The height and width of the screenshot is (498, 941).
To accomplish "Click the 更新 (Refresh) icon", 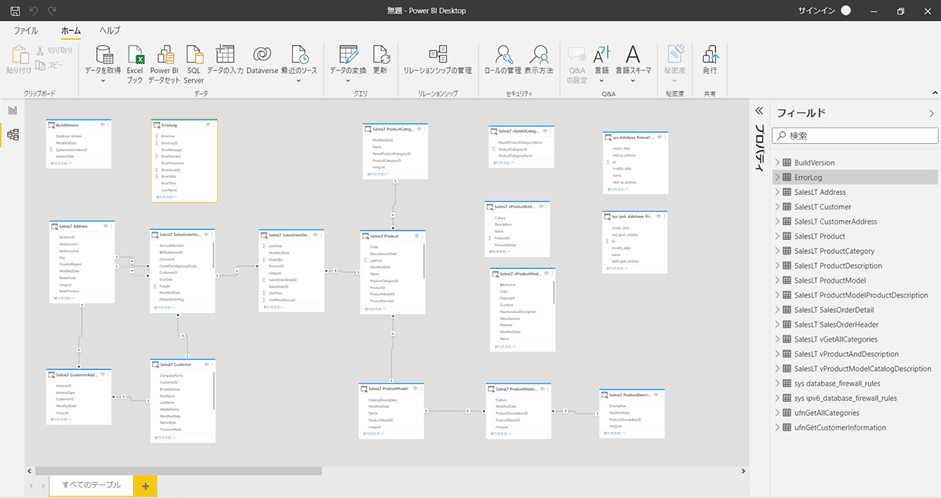I will 380,55.
